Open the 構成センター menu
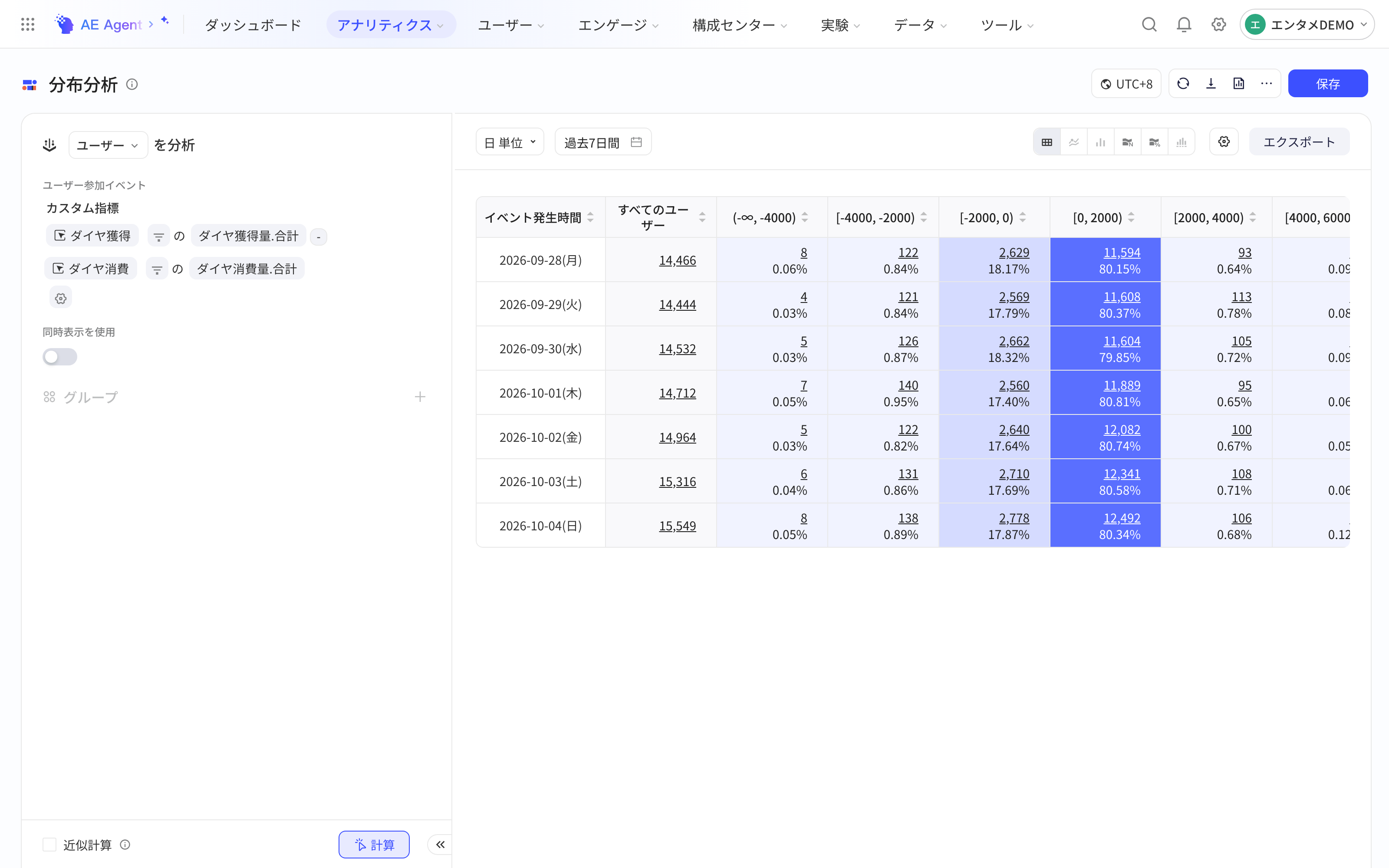 pos(739,25)
